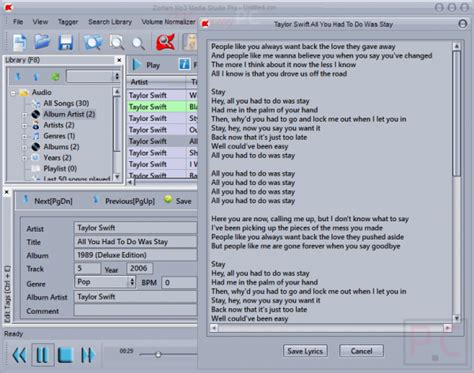This screenshot has width=474, height=373.
Task: Click the lyrics horizontal scrollbar right arrow
Action: tap(447, 328)
